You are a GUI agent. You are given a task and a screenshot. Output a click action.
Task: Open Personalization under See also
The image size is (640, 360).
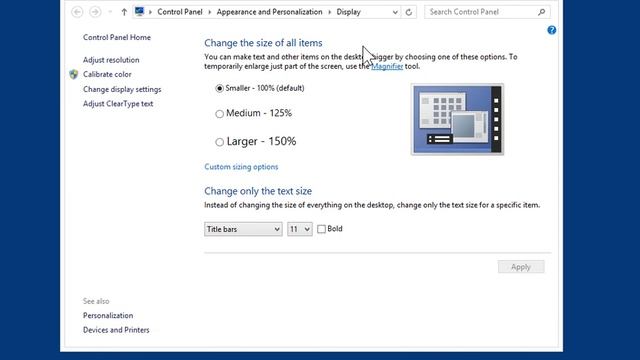point(108,316)
